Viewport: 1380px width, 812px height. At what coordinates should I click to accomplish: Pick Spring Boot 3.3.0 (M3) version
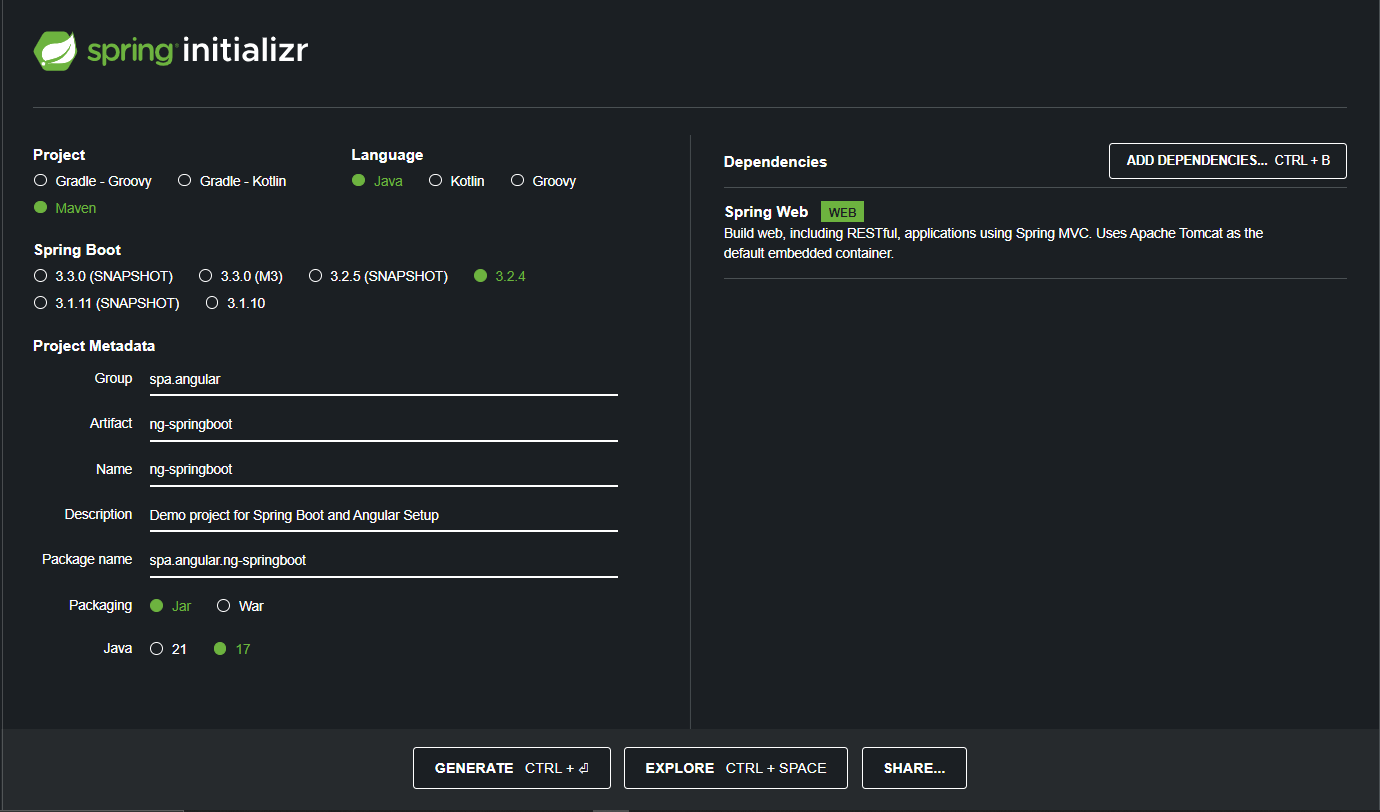coord(206,276)
